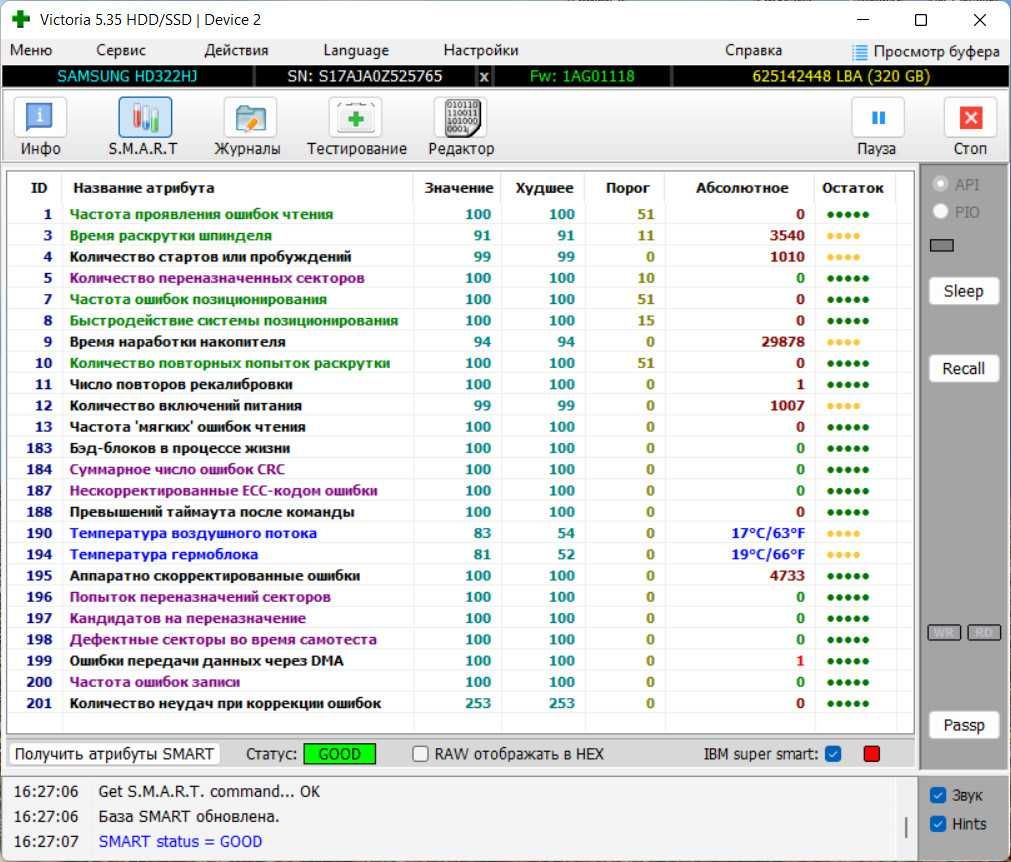Click the Passp button
1011x862 pixels.
click(964, 725)
